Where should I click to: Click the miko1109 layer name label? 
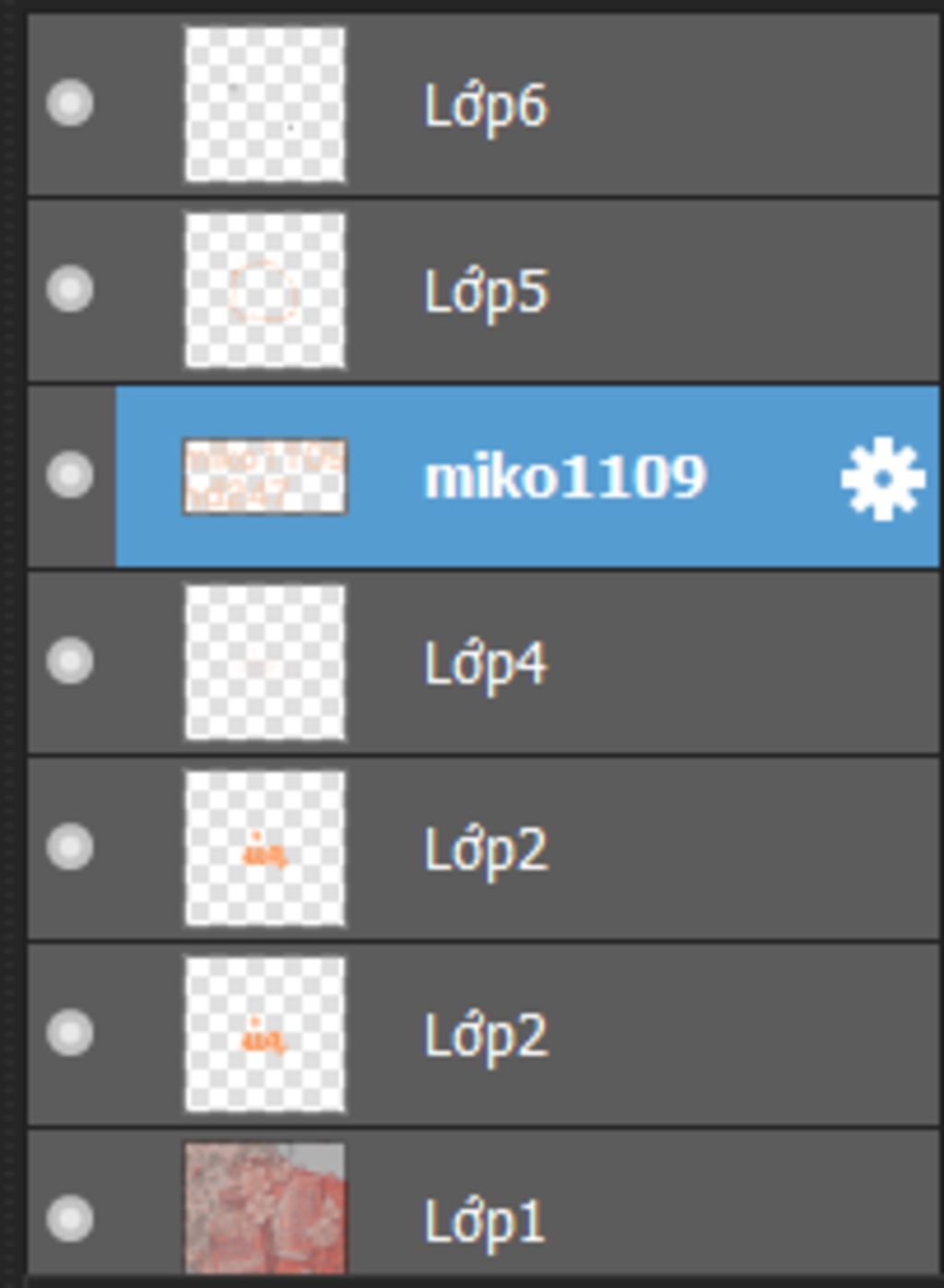pos(565,478)
